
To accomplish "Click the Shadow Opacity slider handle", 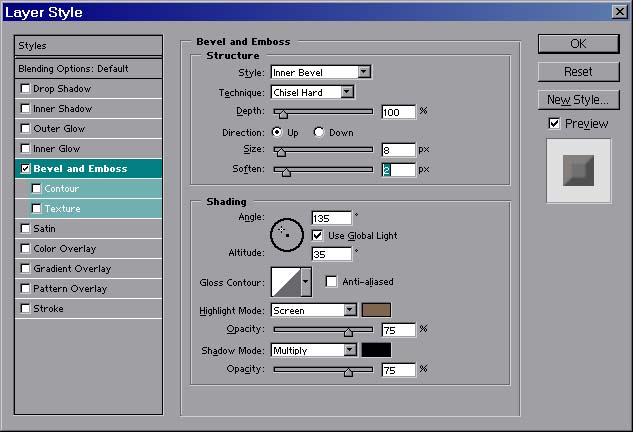I will tap(348, 372).
